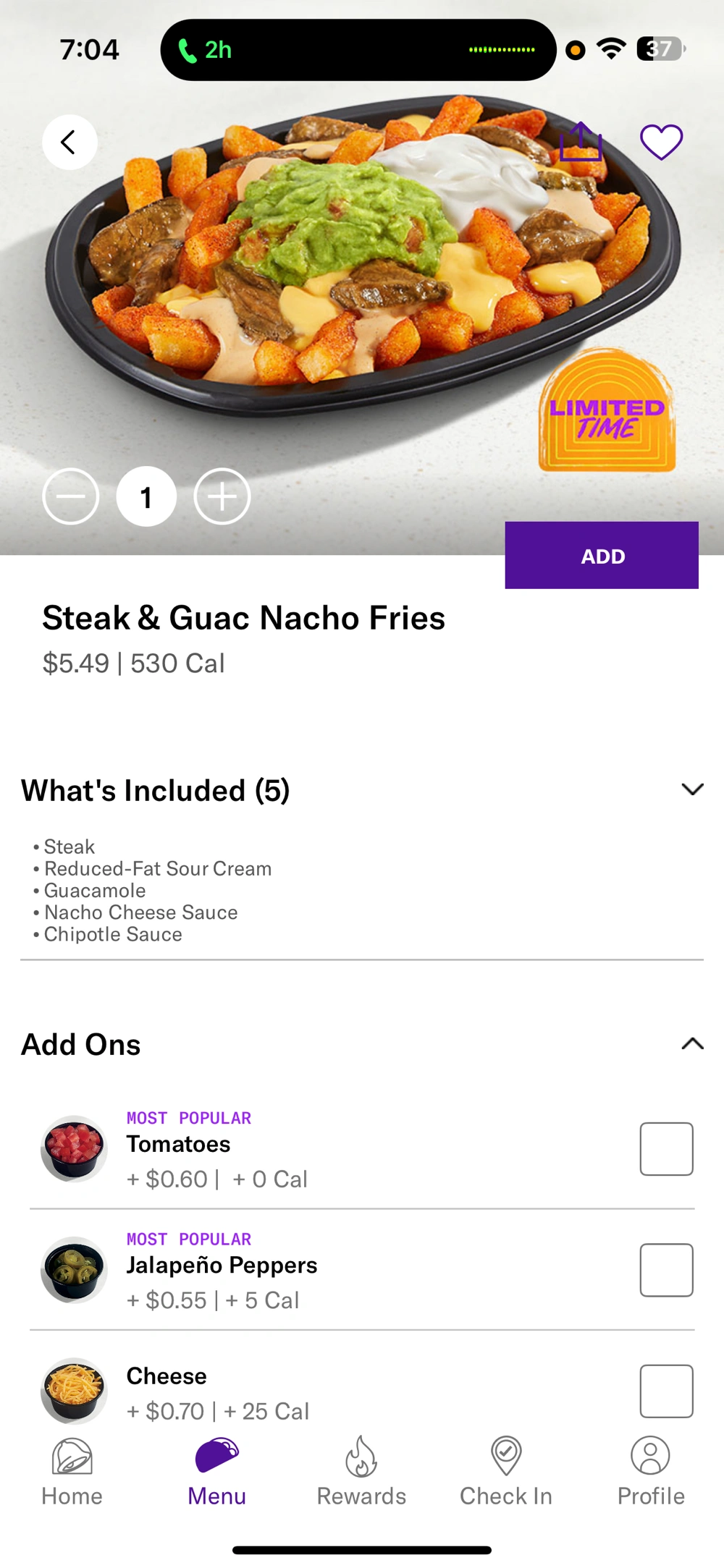Tap the share icon
Viewport: 724px width, 1568px height.
(581, 142)
